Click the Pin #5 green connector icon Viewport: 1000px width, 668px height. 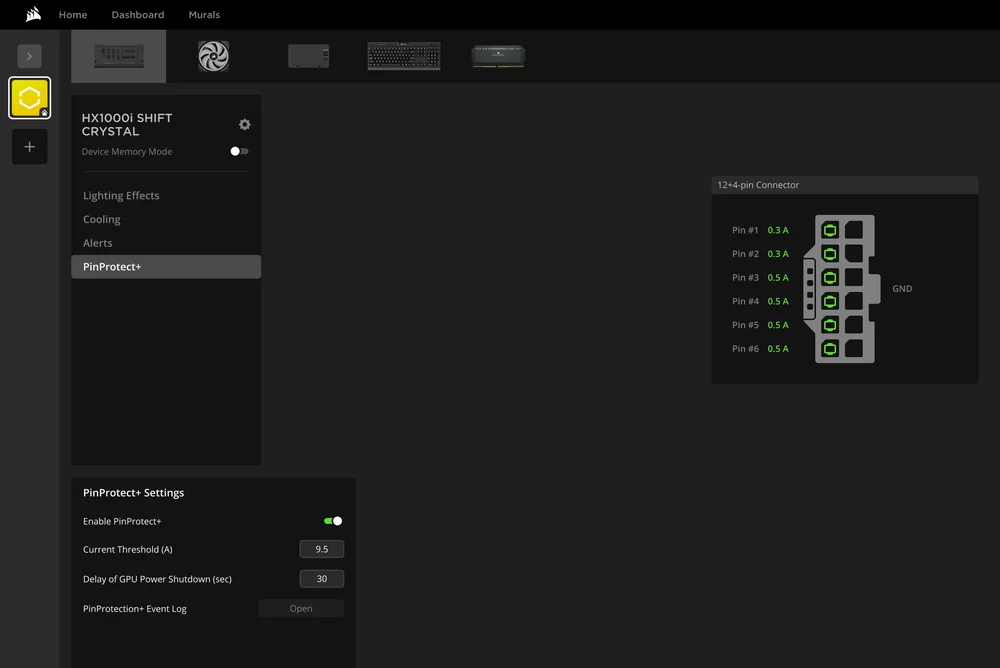(x=830, y=325)
